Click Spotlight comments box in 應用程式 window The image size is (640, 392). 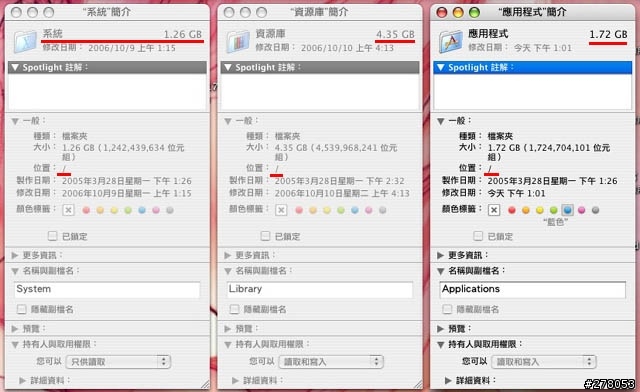(533, 92)
